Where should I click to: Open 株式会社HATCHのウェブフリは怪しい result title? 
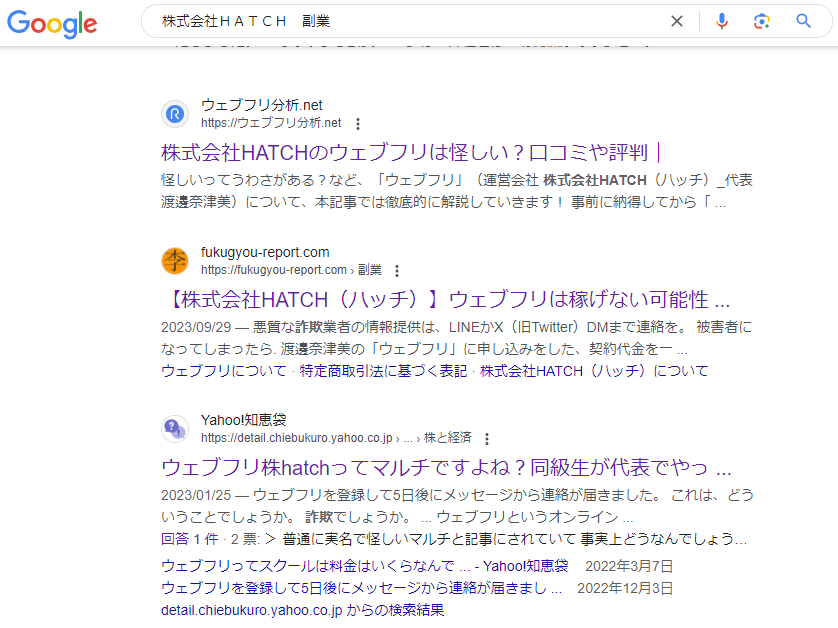click(410, 153)
